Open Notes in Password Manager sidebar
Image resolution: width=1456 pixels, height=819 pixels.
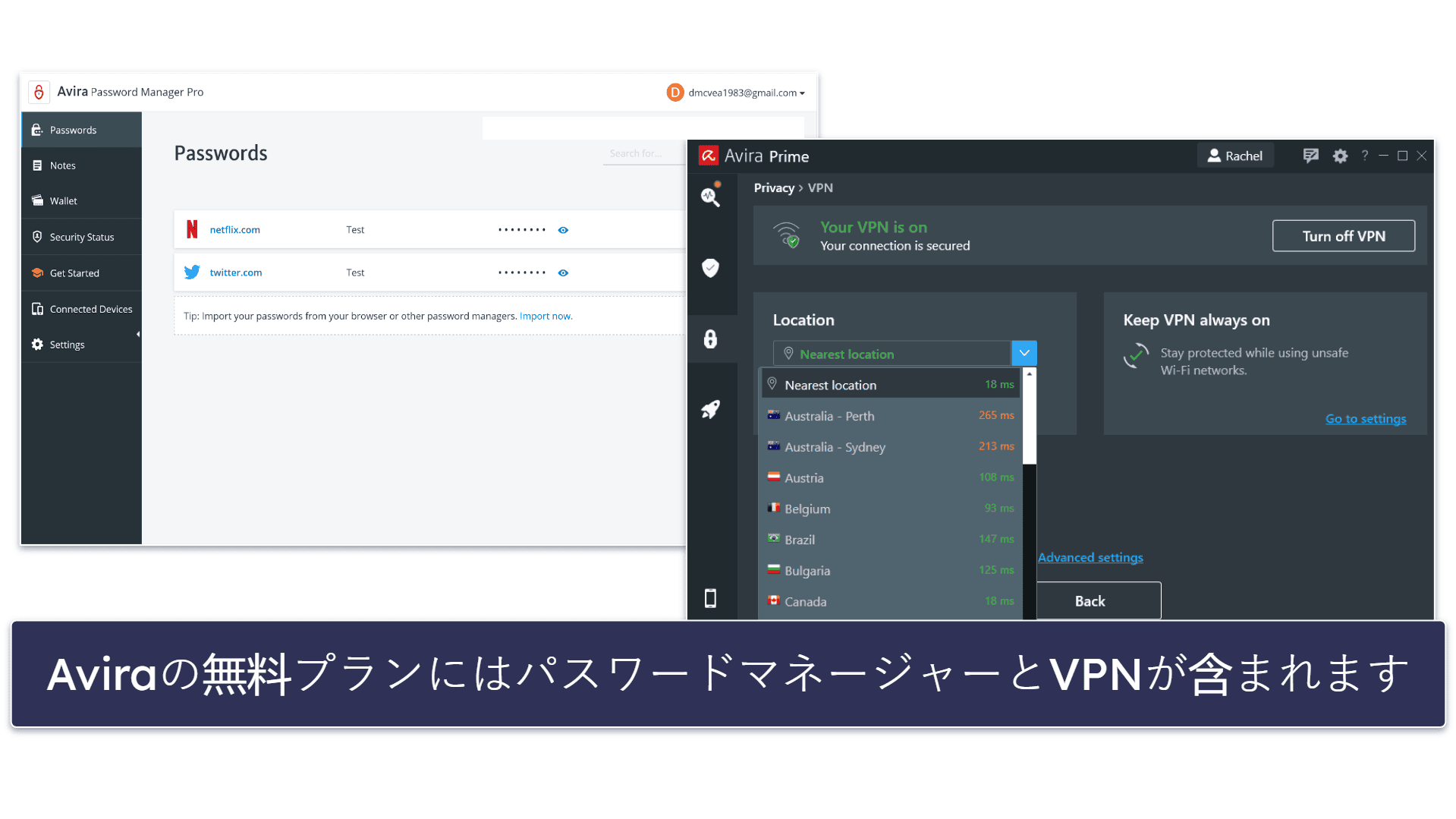coord(81,165)
